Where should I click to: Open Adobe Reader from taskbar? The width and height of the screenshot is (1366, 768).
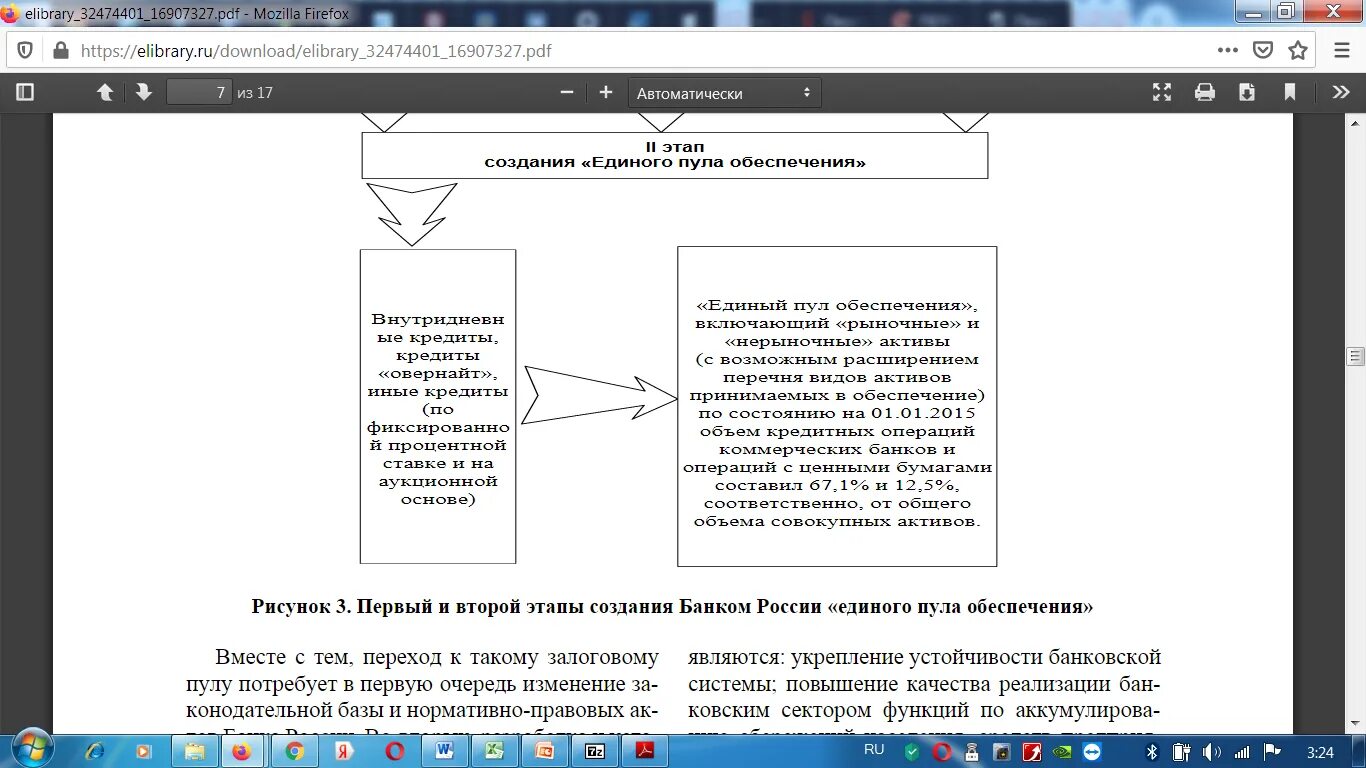(645, 751)
